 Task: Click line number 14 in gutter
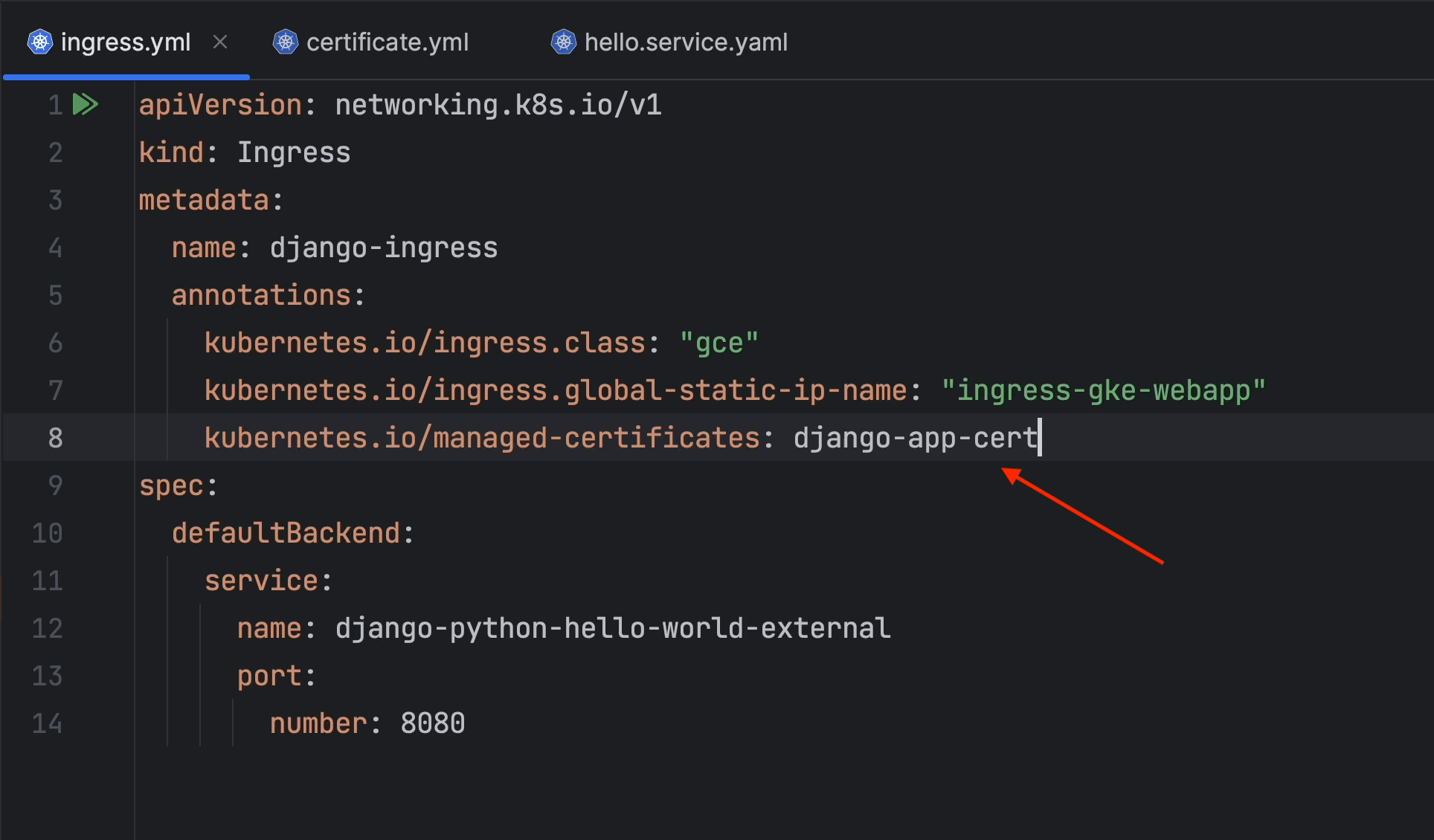(48, 723)
